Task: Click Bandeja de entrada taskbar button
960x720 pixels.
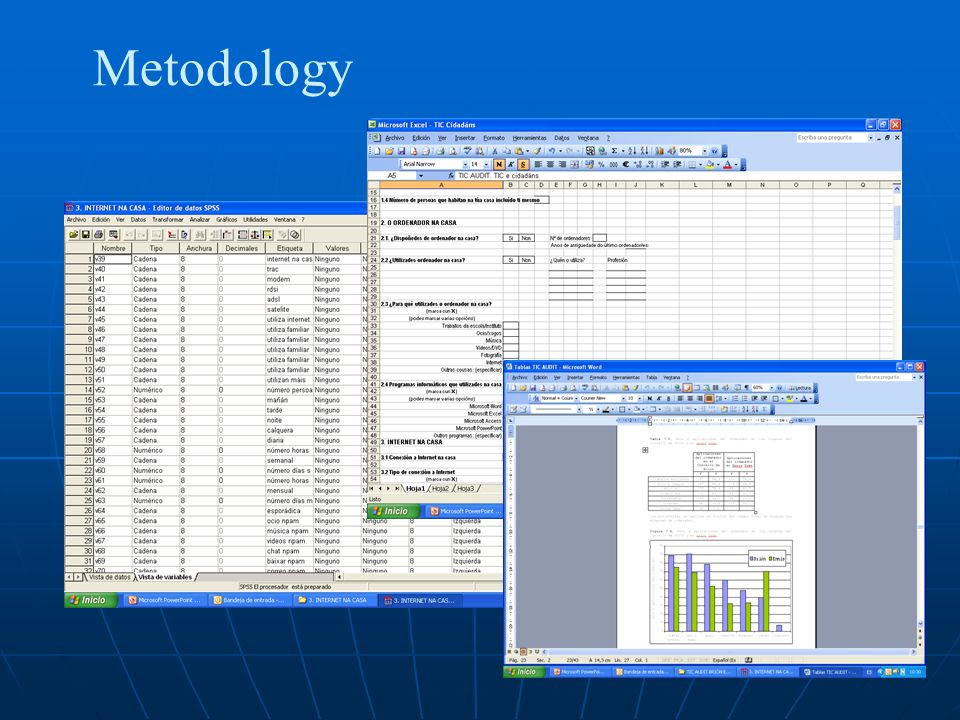Action: [x=249, y=601]
